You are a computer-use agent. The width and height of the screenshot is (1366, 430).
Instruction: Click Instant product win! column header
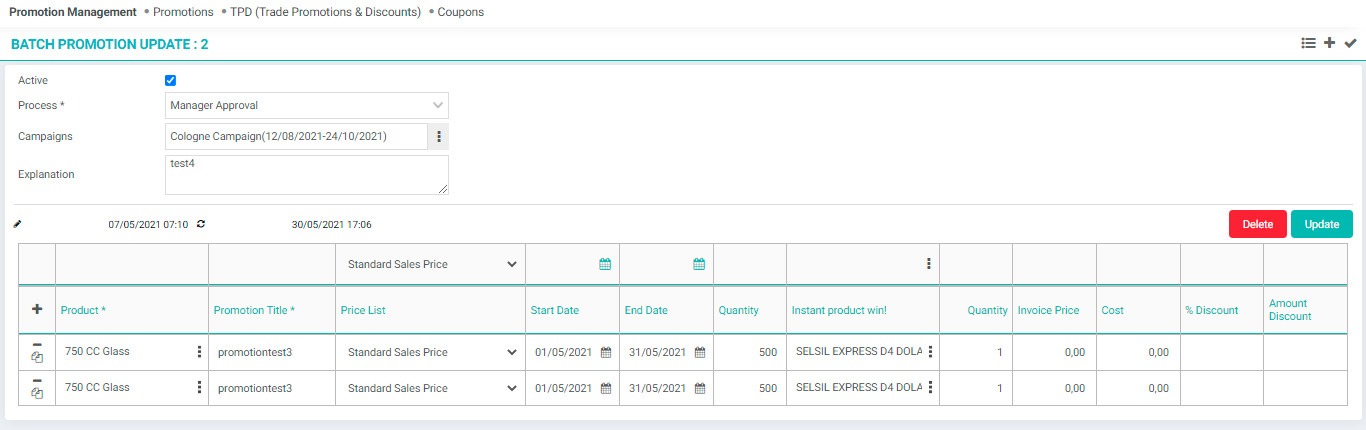pos(839,310)
